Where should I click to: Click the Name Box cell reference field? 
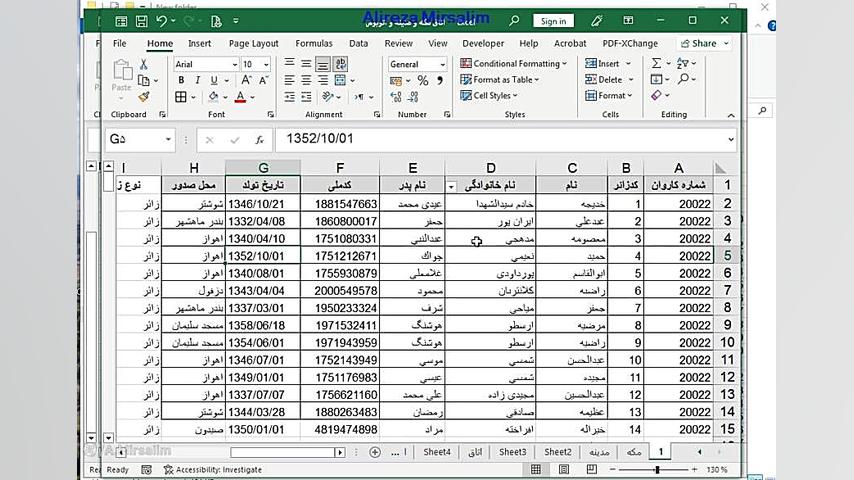135,140
